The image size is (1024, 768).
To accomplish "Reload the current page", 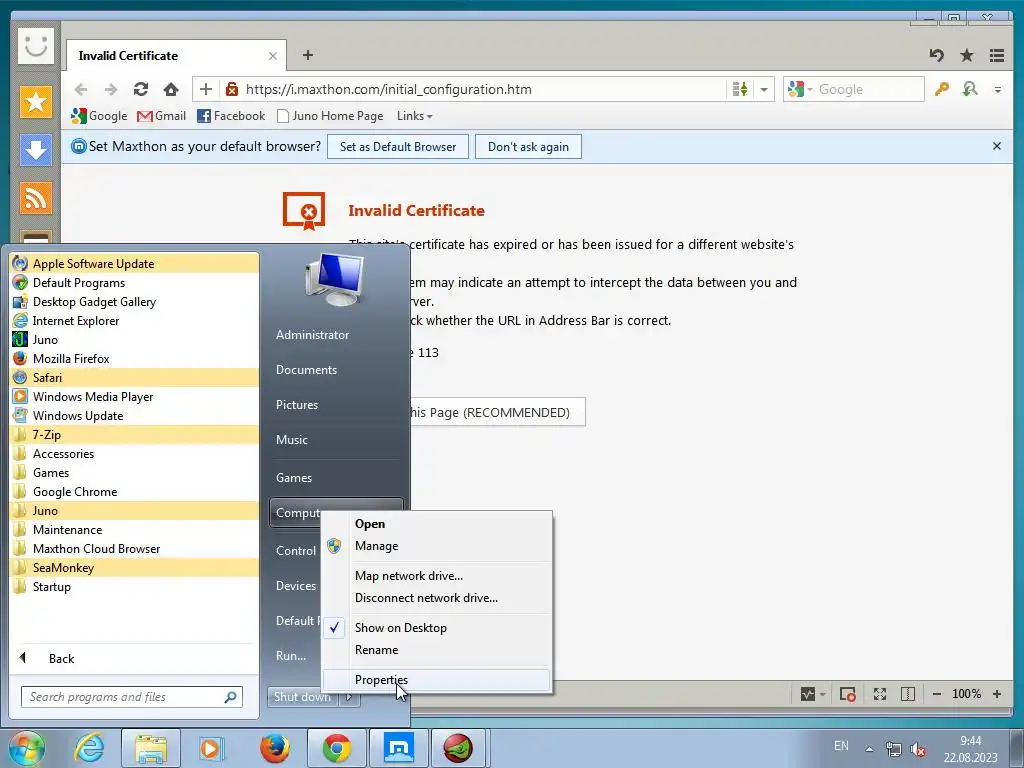I will [x=140, y=89].
